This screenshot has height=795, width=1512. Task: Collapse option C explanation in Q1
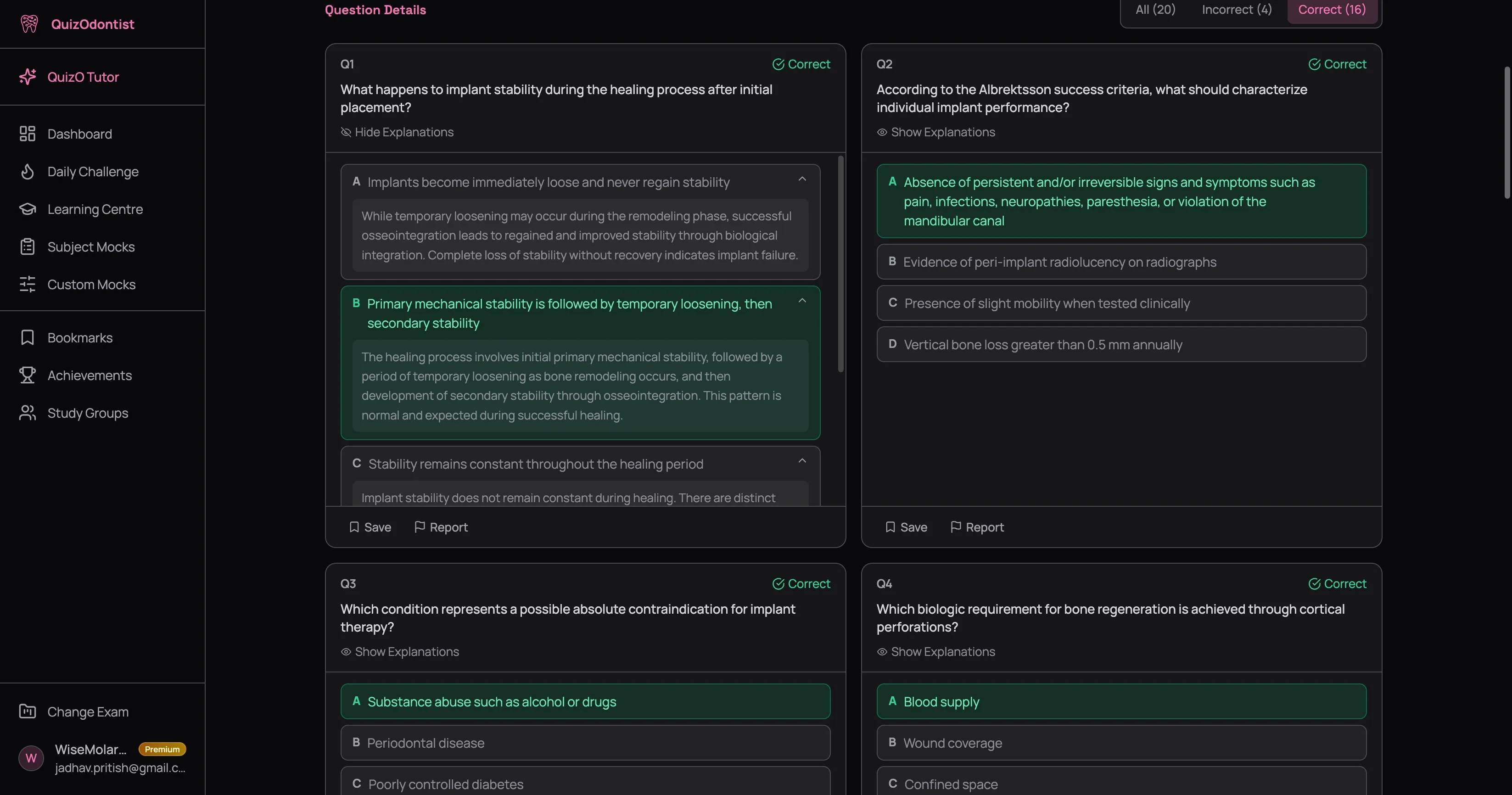[x=802, y=460]
